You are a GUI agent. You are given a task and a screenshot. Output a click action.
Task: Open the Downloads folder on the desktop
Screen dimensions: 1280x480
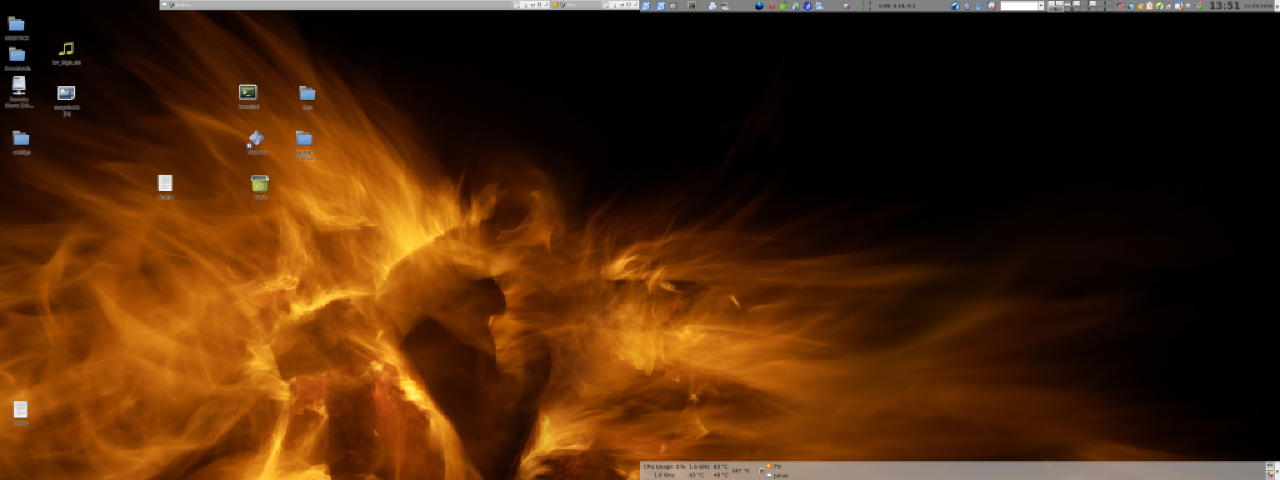17,55
